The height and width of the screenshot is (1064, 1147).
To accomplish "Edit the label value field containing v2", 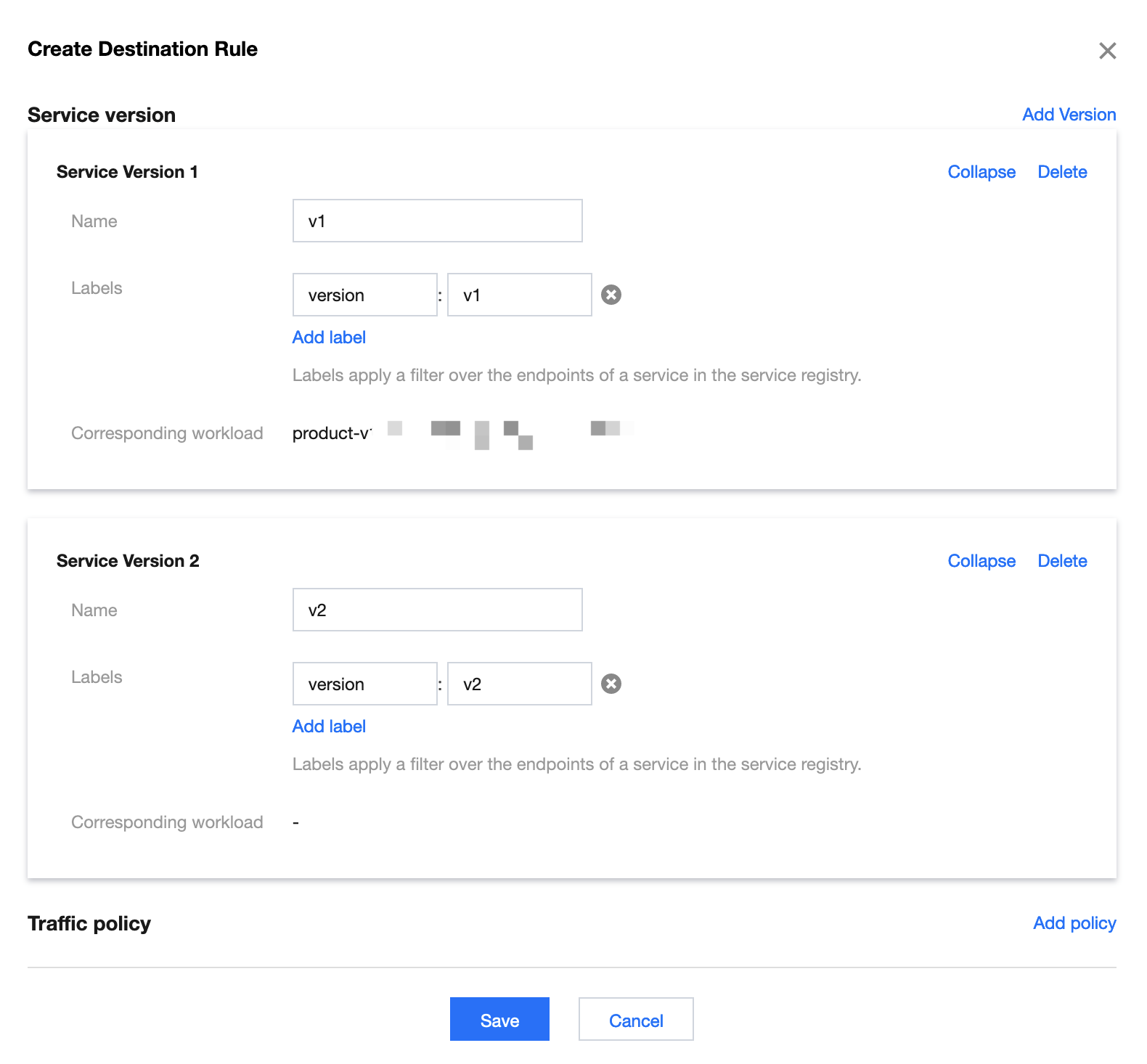I will [x=519, y=684].
